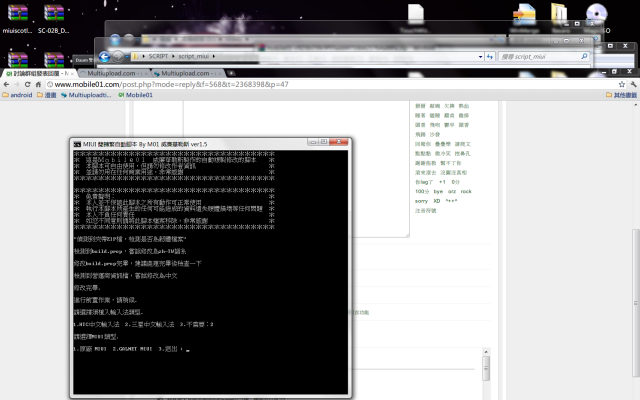
Task: Reload the Chrome page
Action: click(x=27, y=84)
